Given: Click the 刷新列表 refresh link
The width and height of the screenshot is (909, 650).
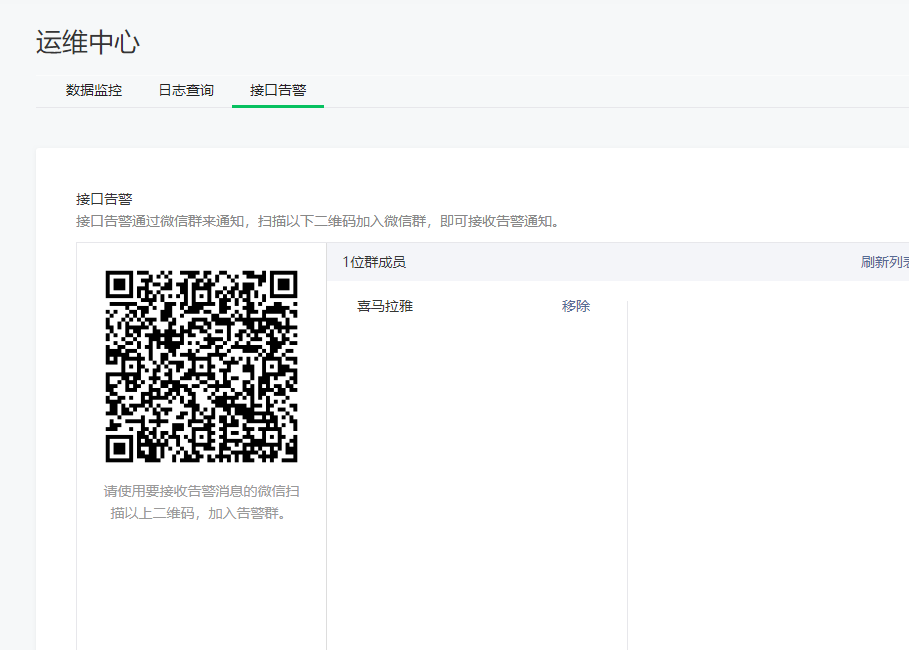Looking at the screenshot, I should click(x=885, y=262).
